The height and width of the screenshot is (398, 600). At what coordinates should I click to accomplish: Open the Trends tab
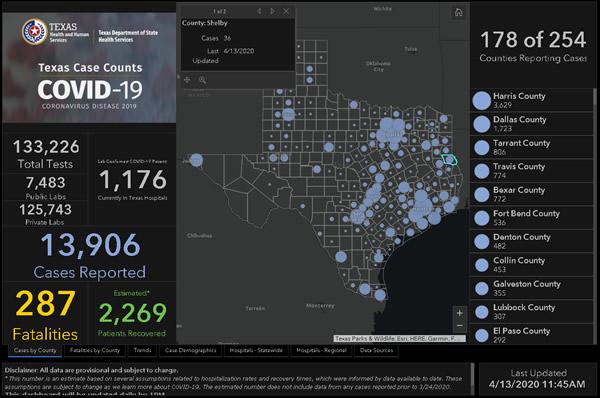click(142, 350)
